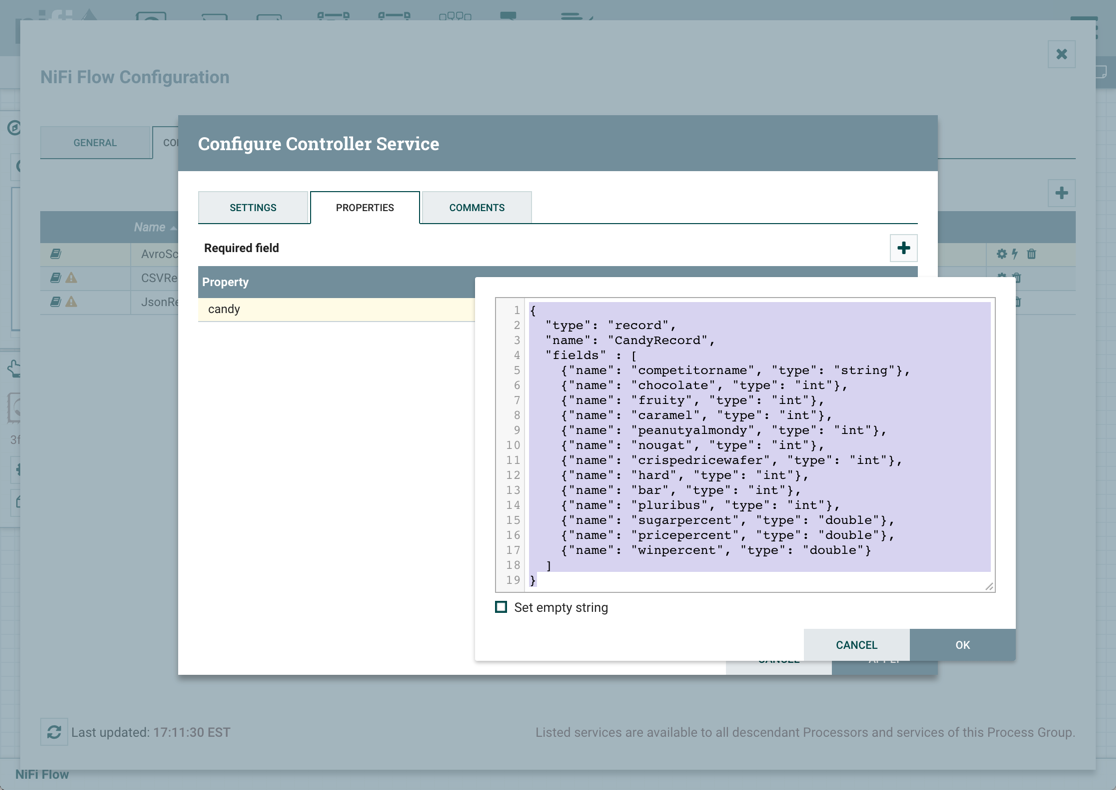Viewport: 1116px width, 790px height.
Task: Click the gear icon in the AvroSchema row
Action: click(x=1001, y=254)
